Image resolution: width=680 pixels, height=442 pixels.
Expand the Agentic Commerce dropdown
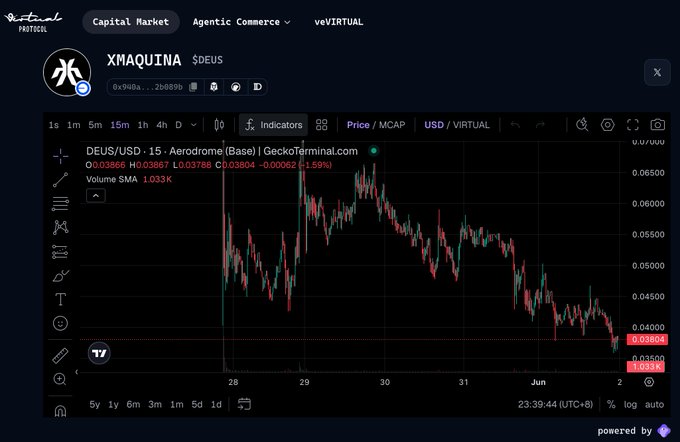click(x=242, y=22)
